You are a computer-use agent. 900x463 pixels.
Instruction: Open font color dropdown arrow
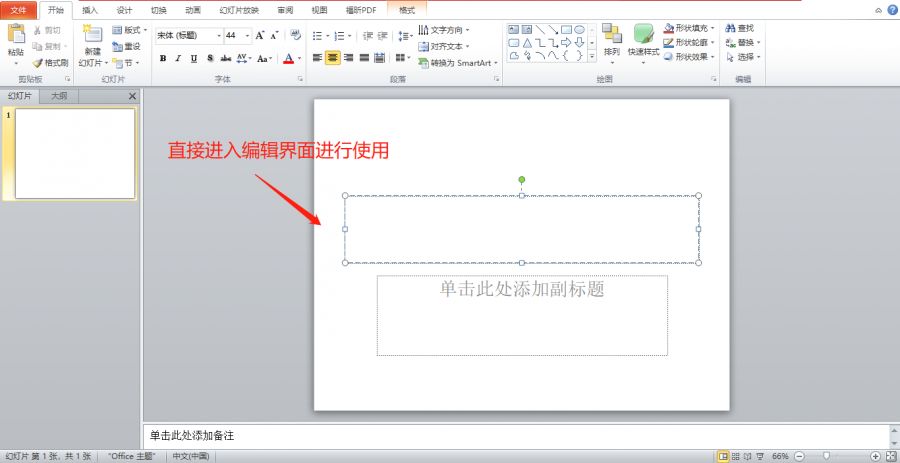click(299, 58)
